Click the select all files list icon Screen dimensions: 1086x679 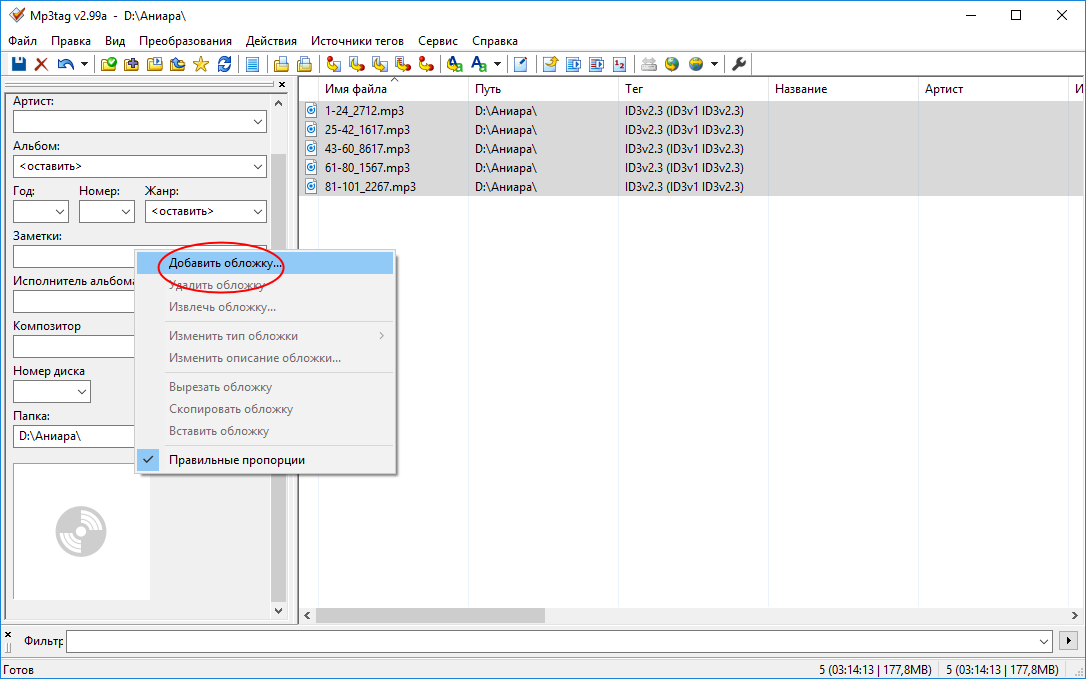[253, 64]
